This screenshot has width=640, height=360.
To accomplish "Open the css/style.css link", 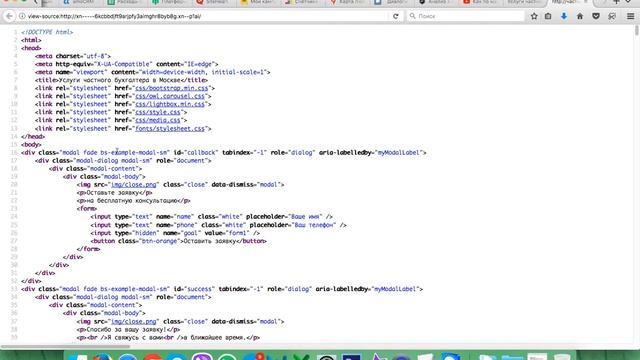I will (x=158, y=112).
